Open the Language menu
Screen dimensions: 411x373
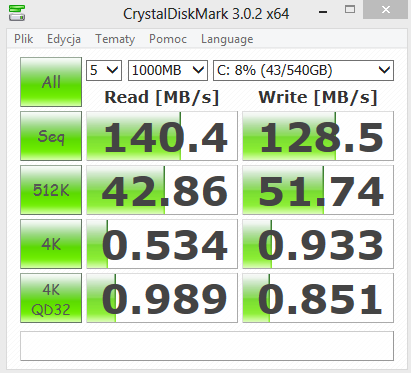click(227, 39)
